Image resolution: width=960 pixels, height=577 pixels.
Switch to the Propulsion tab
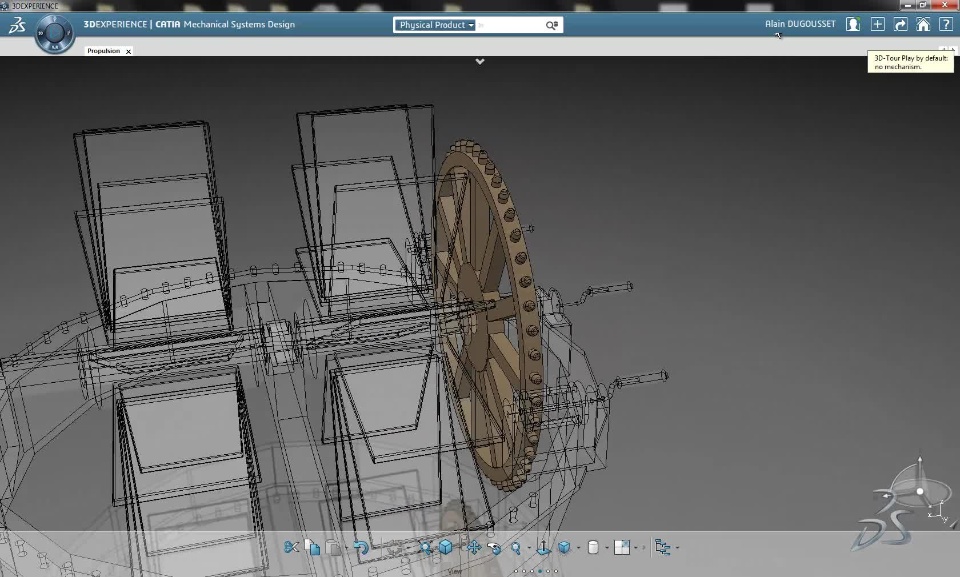103,51
